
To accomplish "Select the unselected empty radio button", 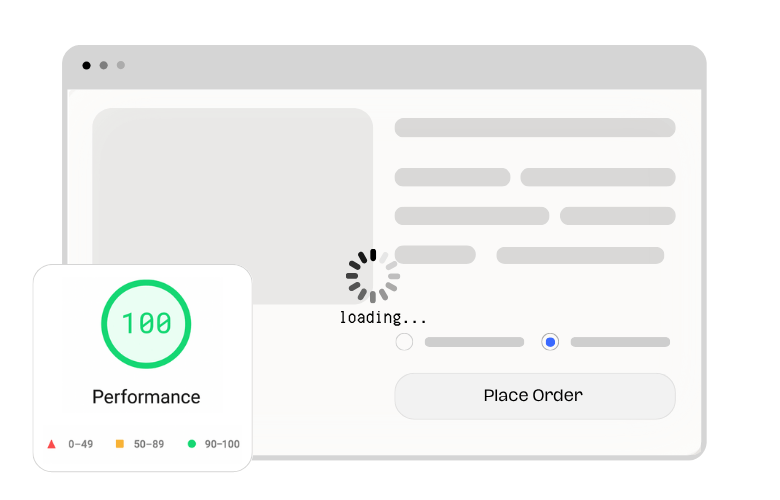I will pyautogui.click(x=404, y=342).
